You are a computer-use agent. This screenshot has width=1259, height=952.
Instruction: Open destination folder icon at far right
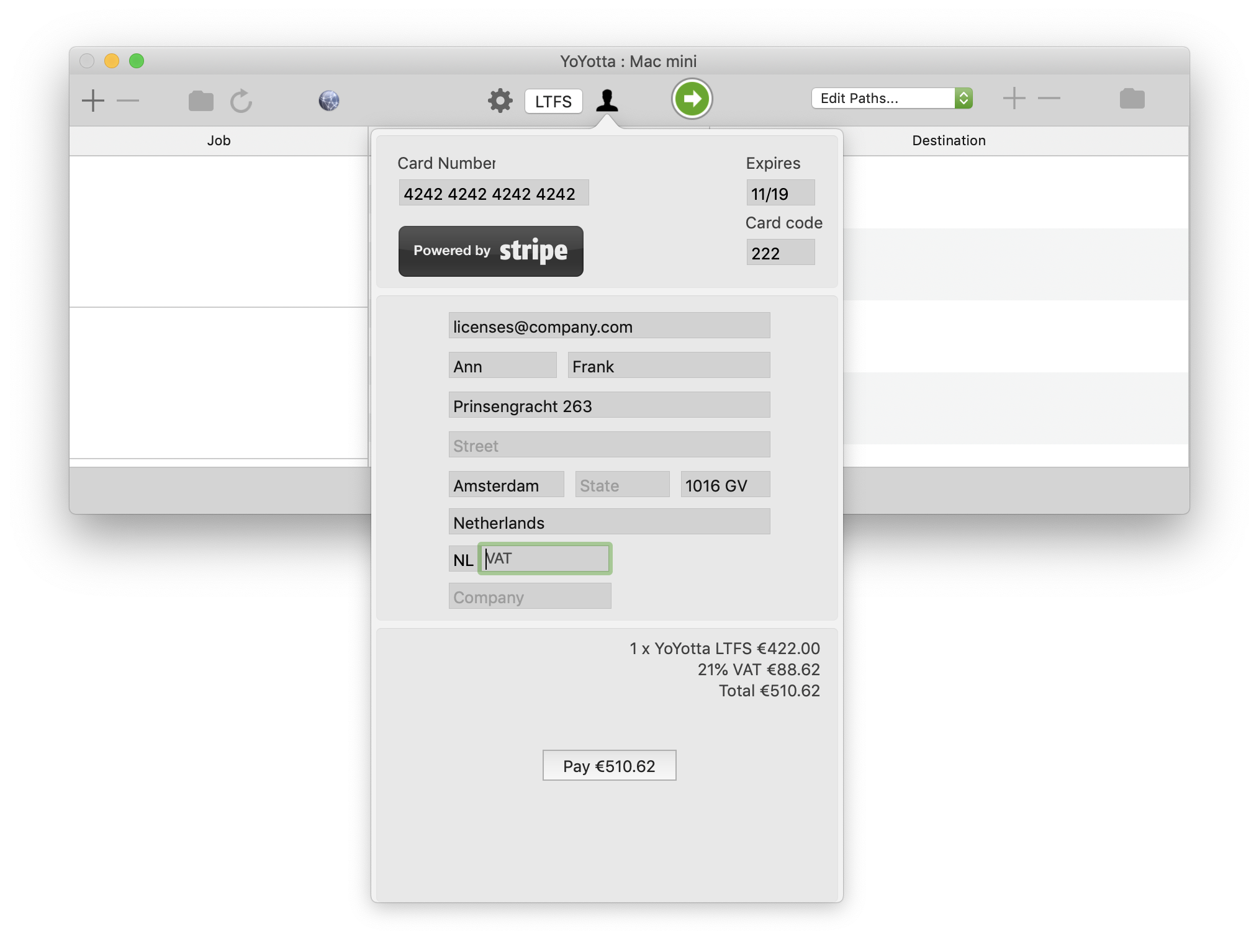(1132, 98)
